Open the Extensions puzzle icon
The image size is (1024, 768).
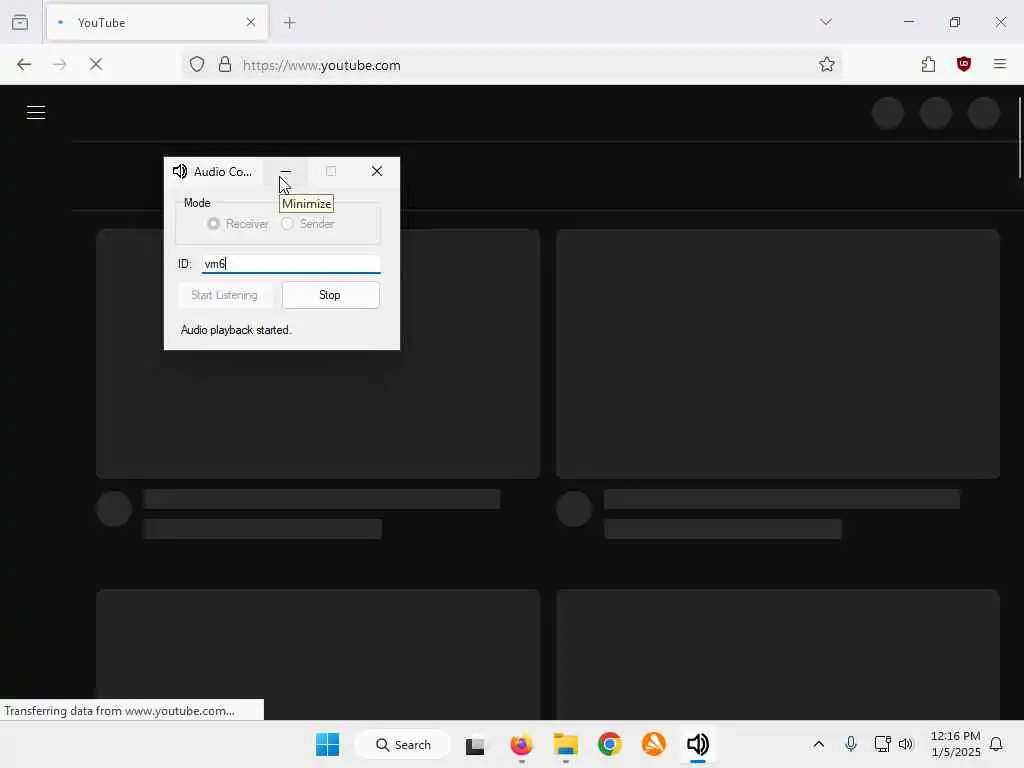(x=928, y=64)
